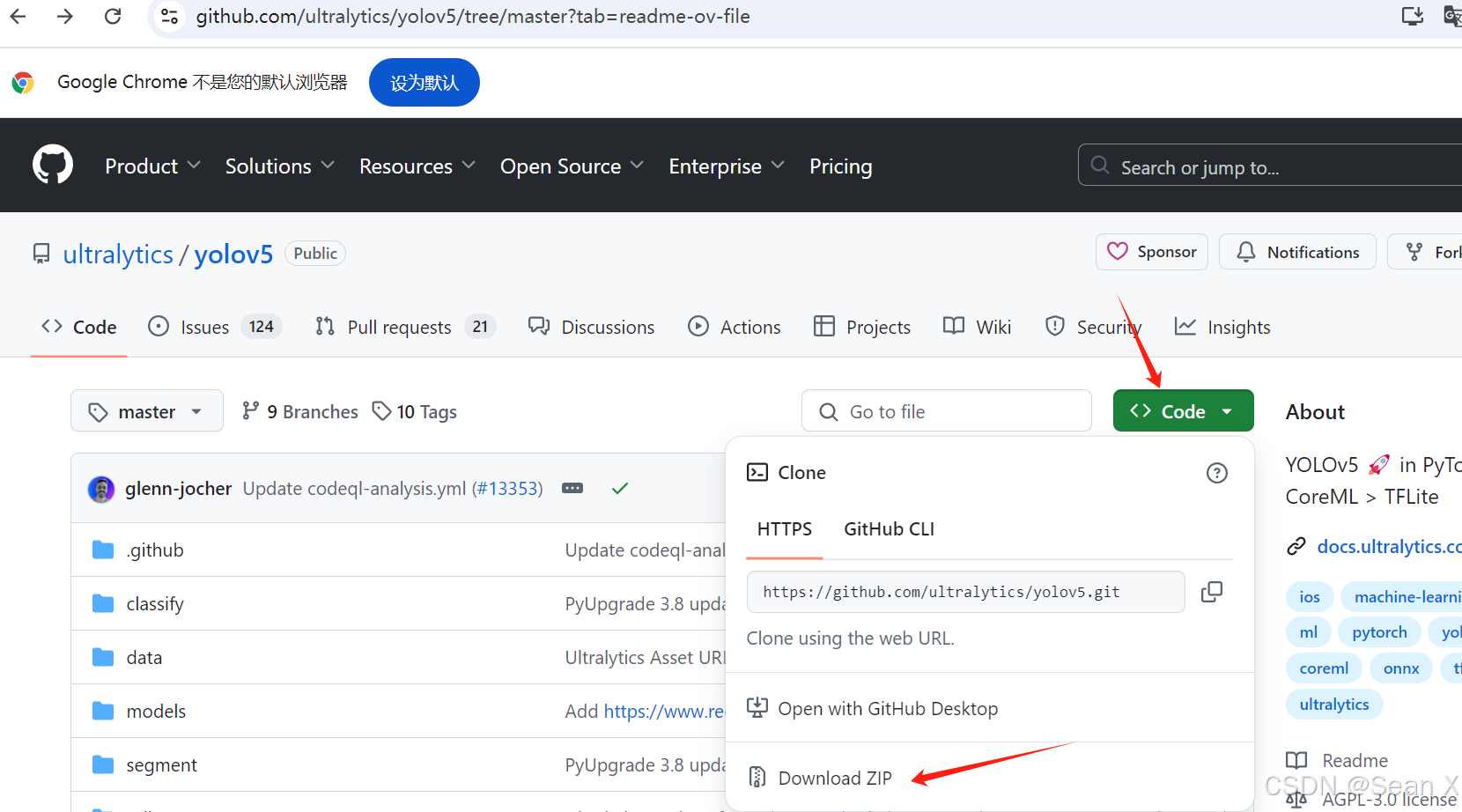Click the search magnifier in GitHub header
Image resolution: width=1462 pixels, height=812 pixels.
(x=1099, y=165)
